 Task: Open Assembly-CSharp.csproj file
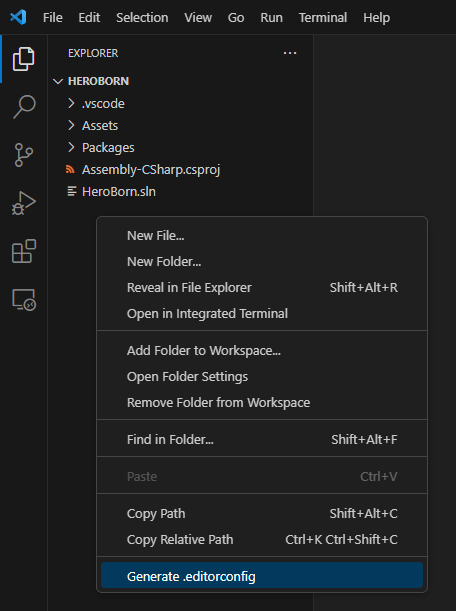[143, 170]
